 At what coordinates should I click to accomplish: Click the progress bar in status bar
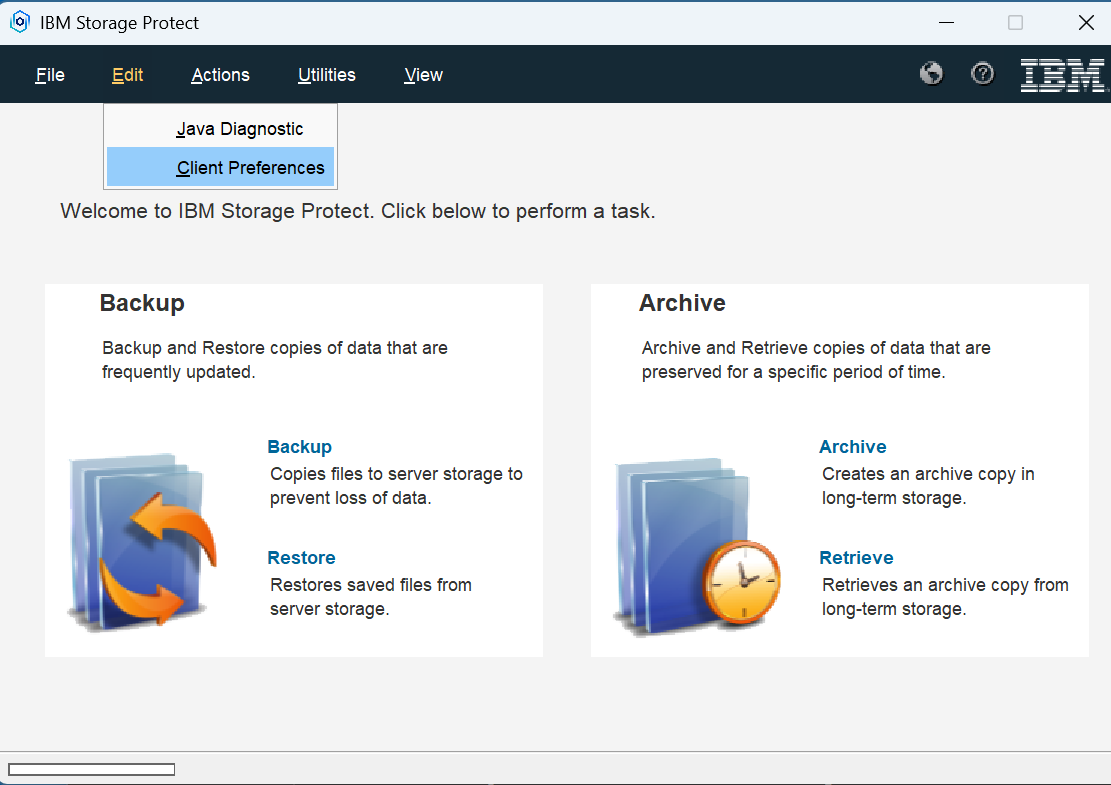[x=91, y=769]
